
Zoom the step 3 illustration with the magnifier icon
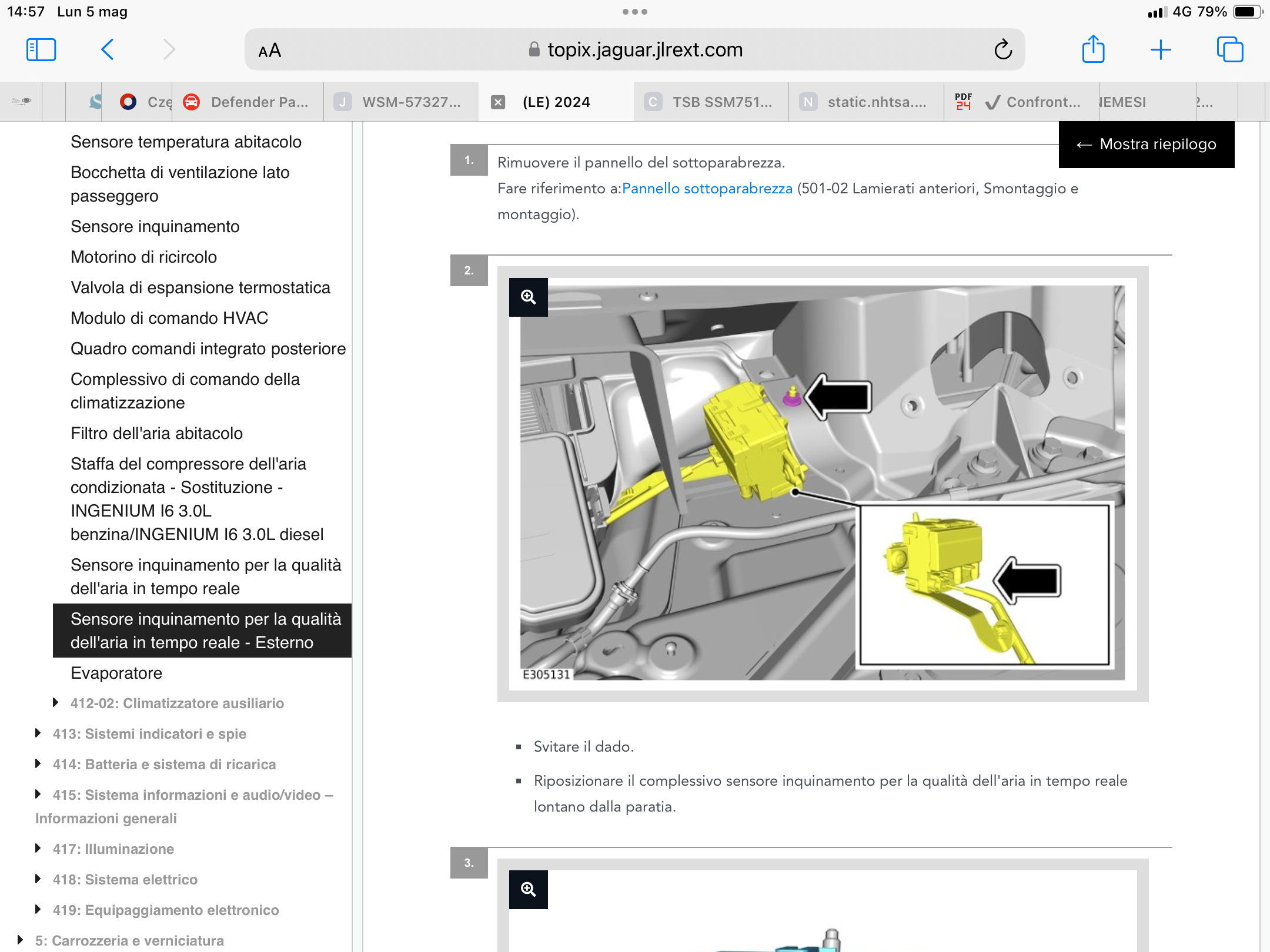tap(529, 890)
